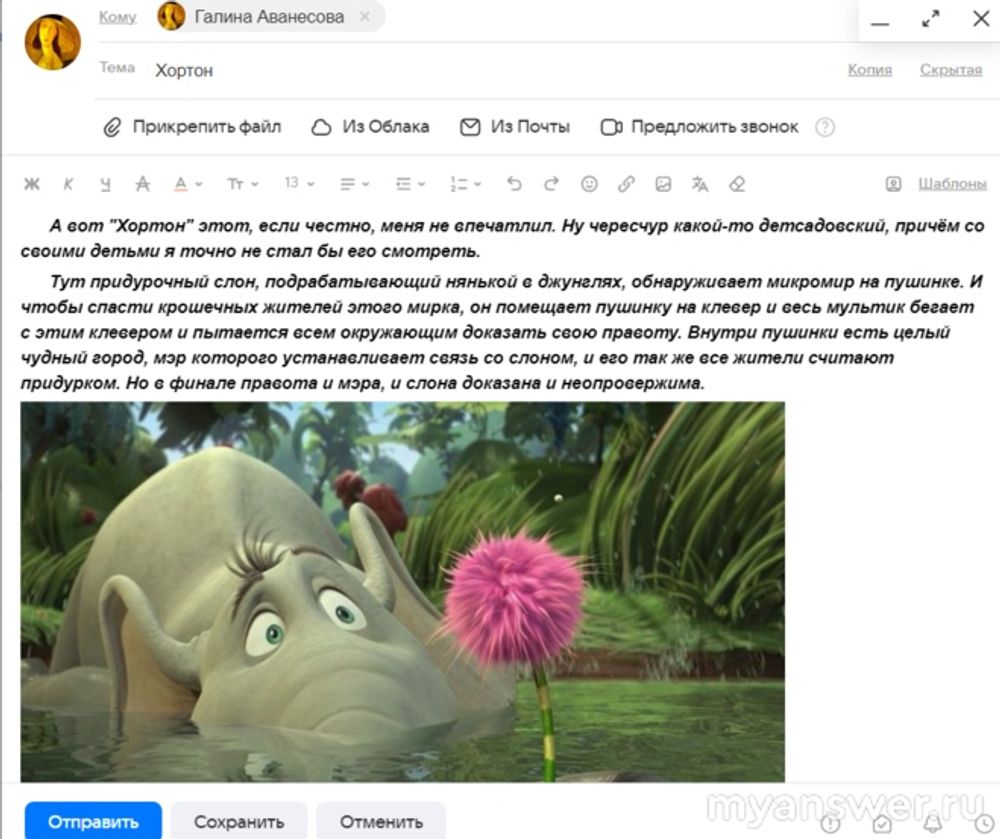The image size is (1000, 839).
Task: Choose attachment Из Облака
Action: [x=371, y=127]
